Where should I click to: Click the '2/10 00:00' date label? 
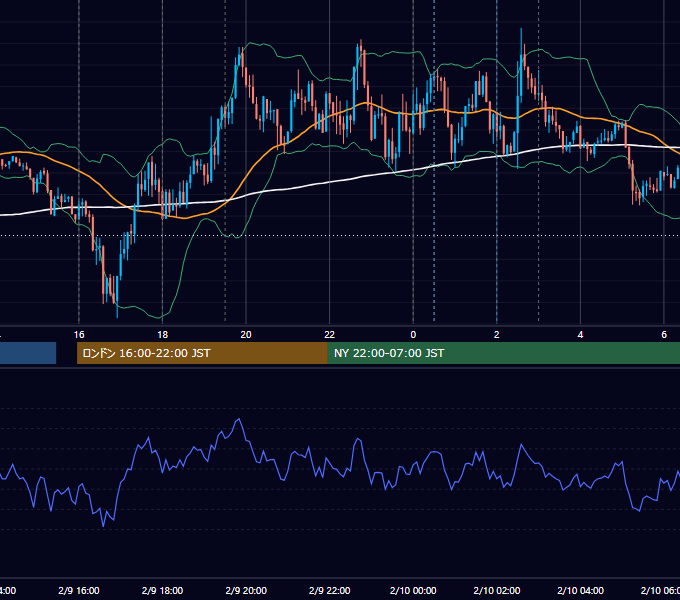tap(413, 590)
